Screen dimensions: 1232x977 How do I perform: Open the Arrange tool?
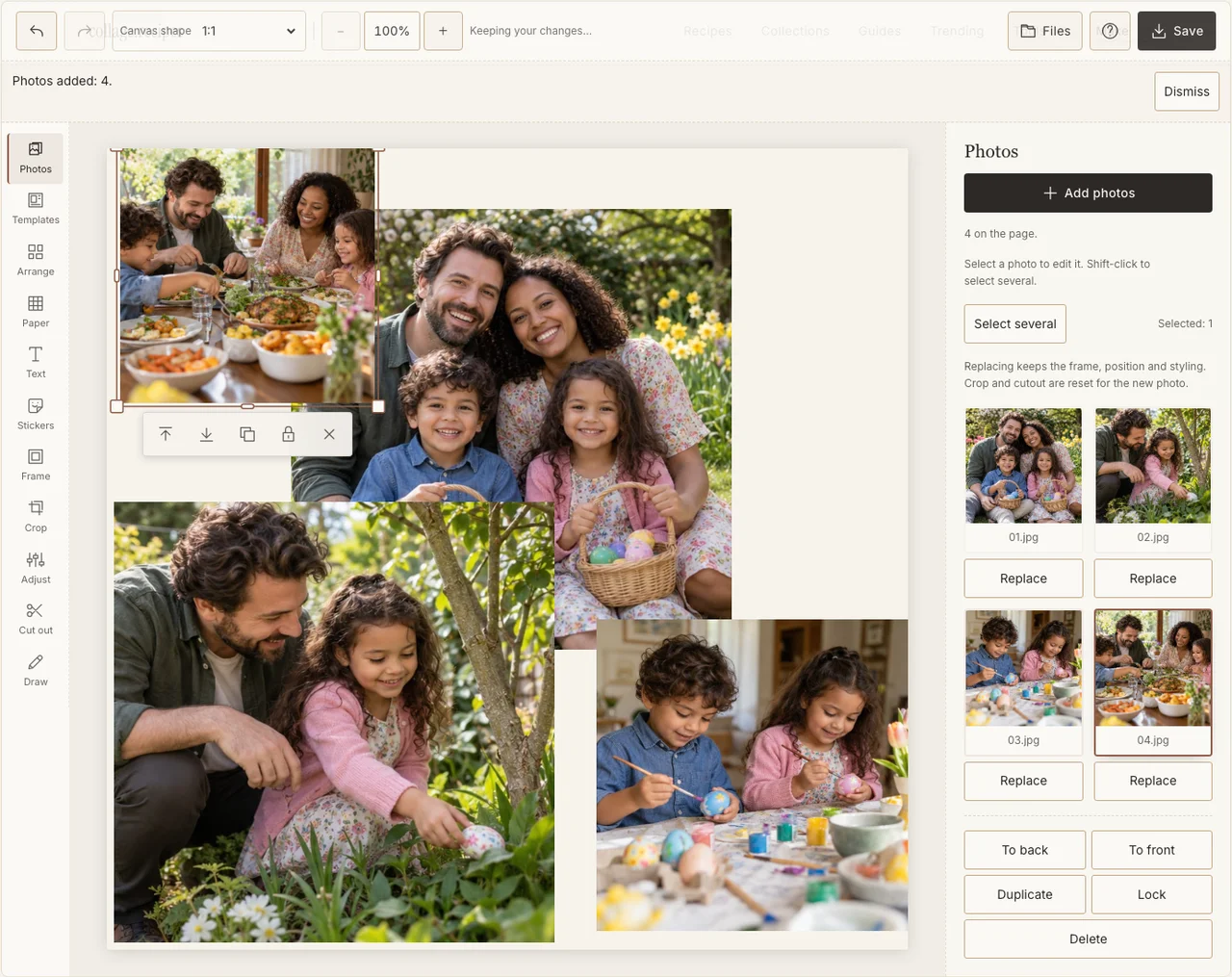pos(36,261)
